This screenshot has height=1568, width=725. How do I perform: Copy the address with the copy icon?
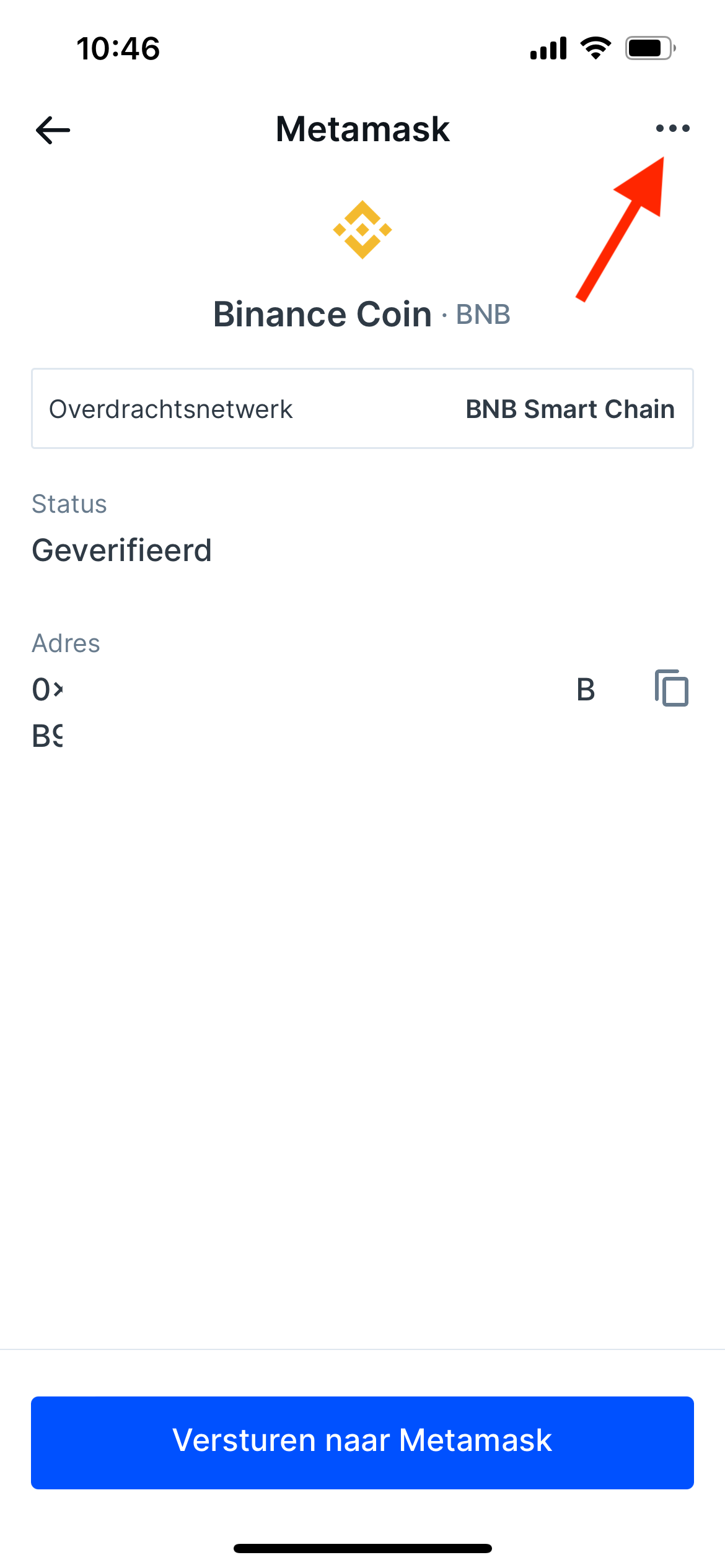(x=672, y=688)
